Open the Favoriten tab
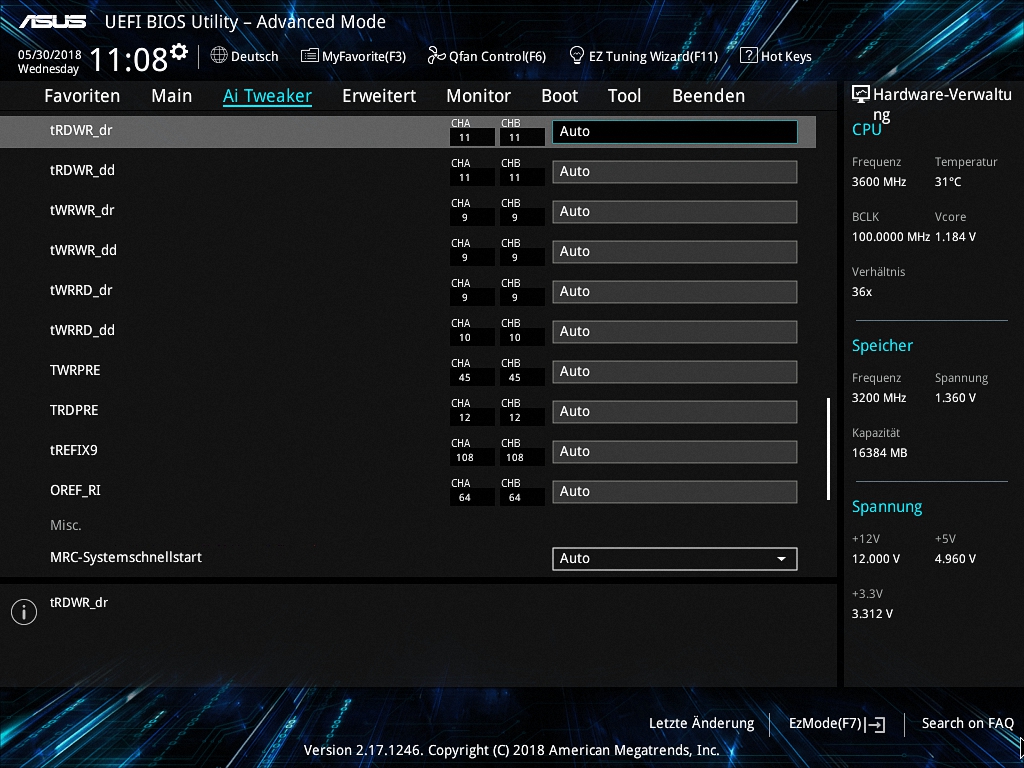Screen dimensions: 1024x768 point(82,96)
